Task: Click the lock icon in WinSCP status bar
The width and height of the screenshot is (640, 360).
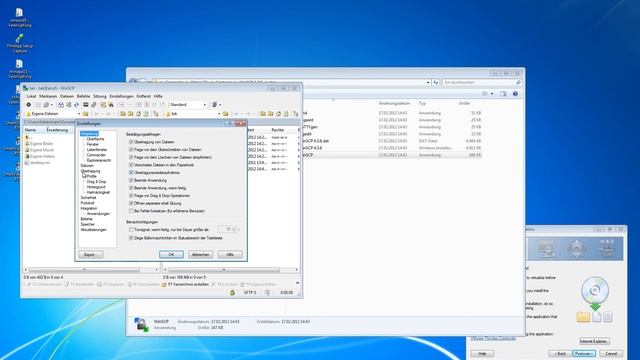Action: coord(232,293)
